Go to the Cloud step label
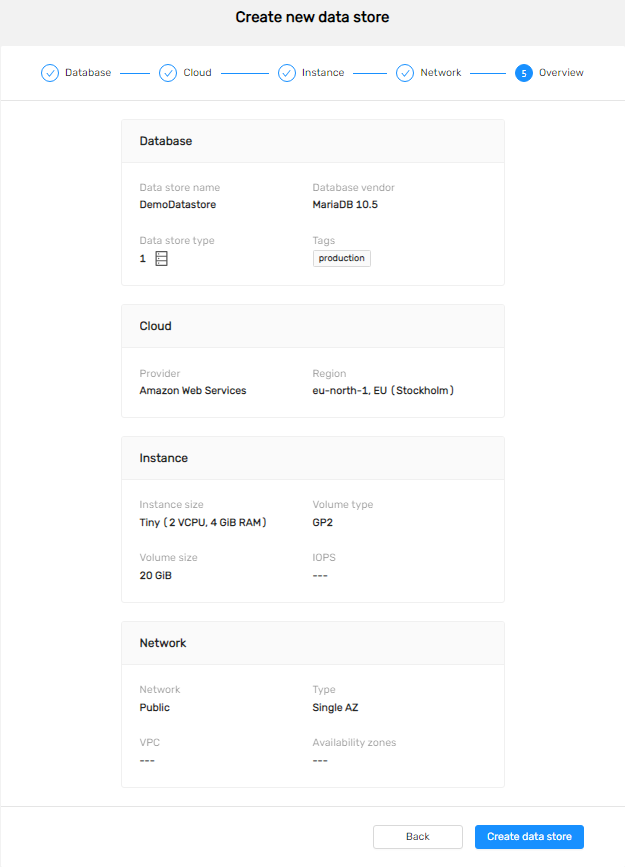This screenshot has height=867, width=625. (x=197, y=72)
